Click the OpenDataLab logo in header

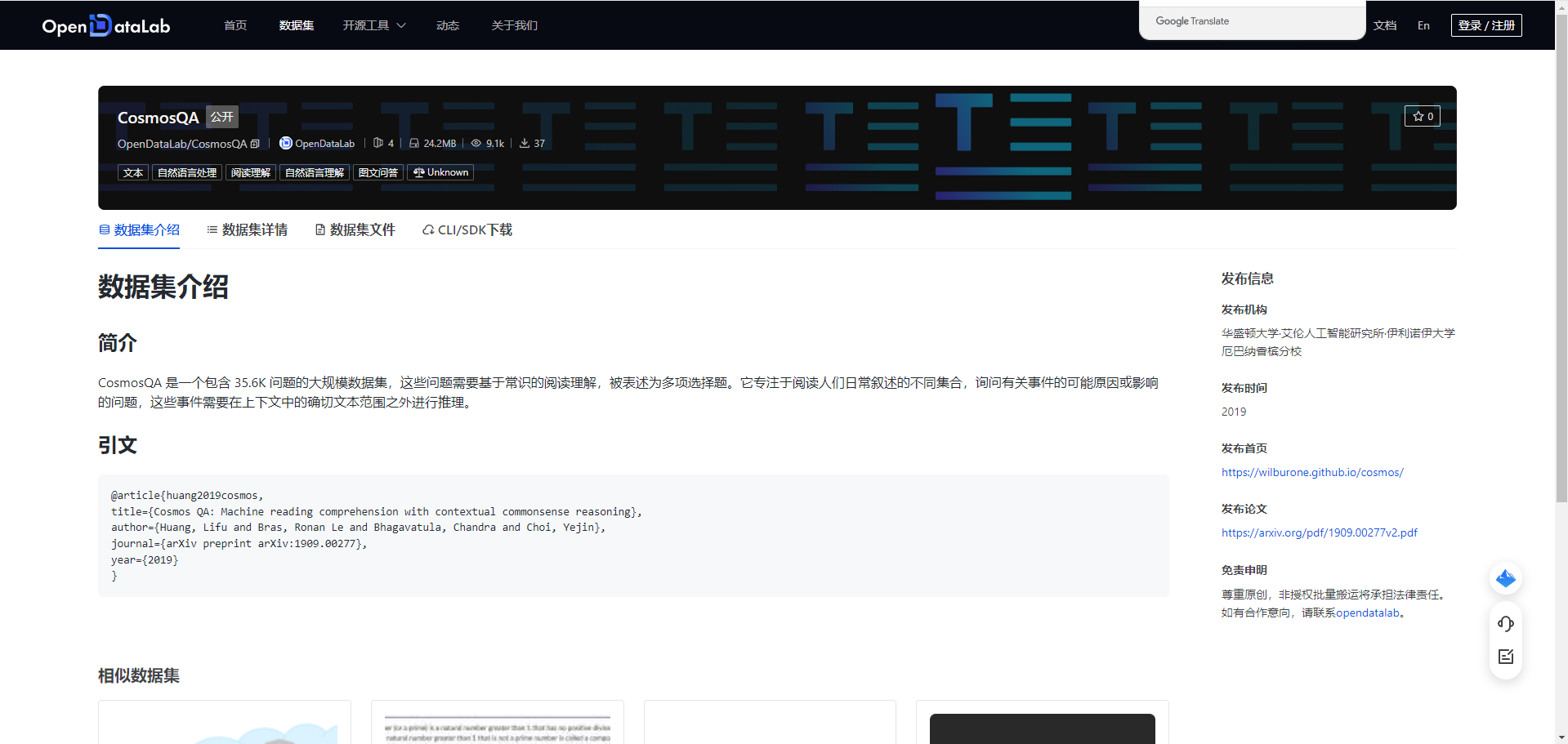(105, 25)
